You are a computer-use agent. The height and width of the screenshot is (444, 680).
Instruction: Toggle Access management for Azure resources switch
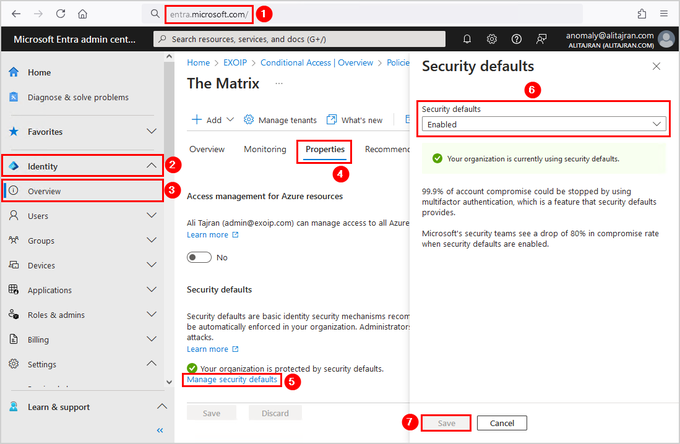point(199,258)
